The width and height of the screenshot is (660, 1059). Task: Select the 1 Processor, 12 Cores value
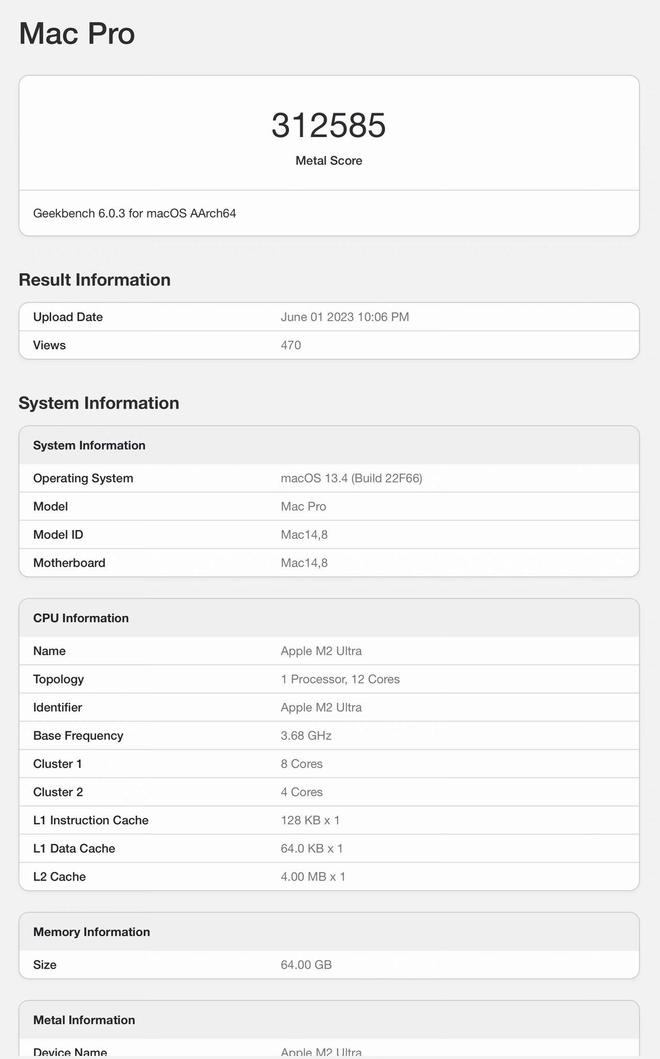click(x=340, y=679)
